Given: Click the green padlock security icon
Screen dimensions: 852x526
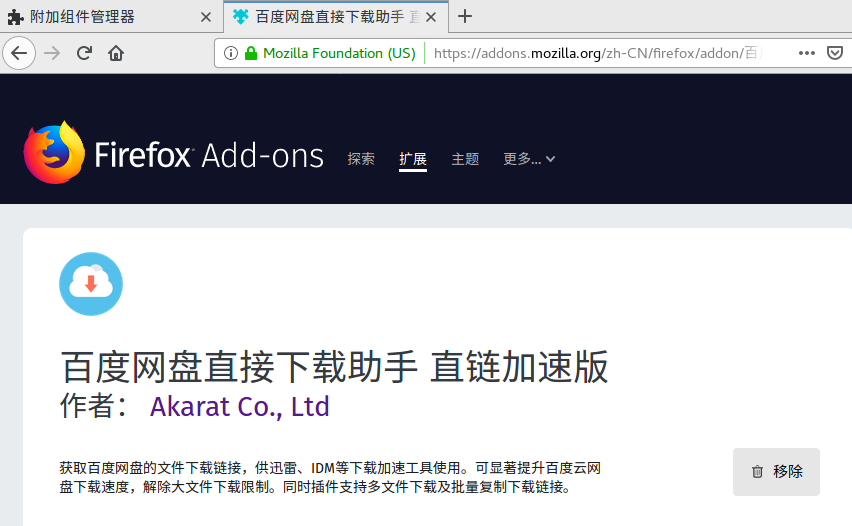Looking at the screenshot, I should click(x=250, y=53).
